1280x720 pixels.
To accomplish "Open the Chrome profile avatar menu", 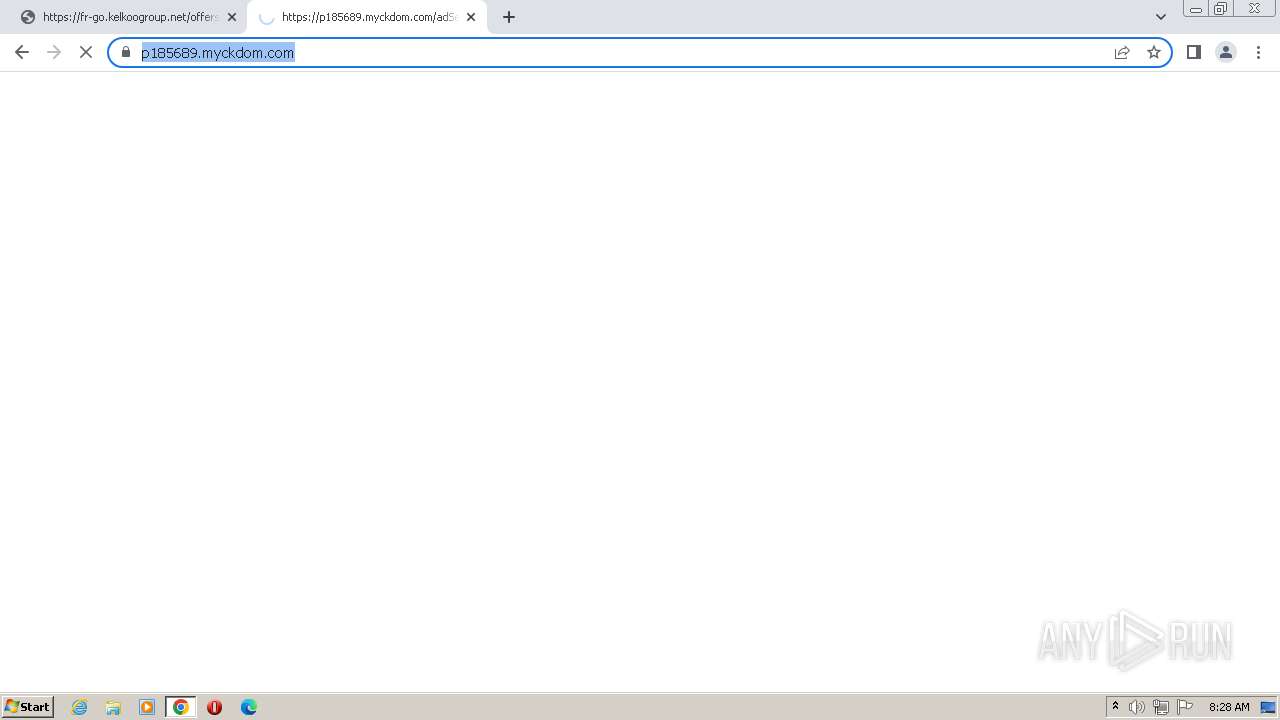I will pyautogui.click(x=1226, y=52).
